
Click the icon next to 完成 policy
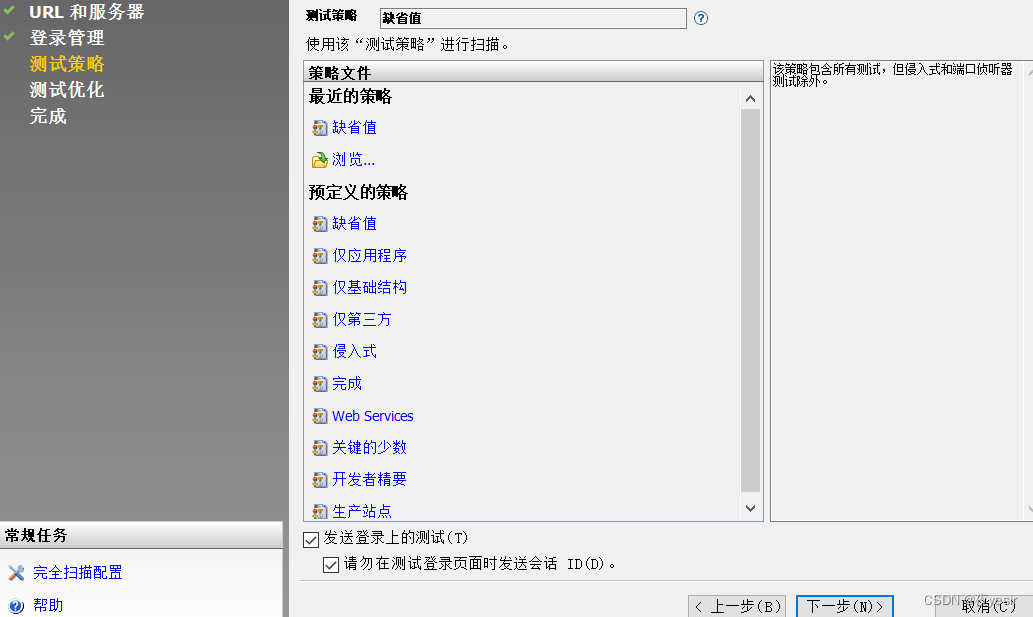[320, 384]
